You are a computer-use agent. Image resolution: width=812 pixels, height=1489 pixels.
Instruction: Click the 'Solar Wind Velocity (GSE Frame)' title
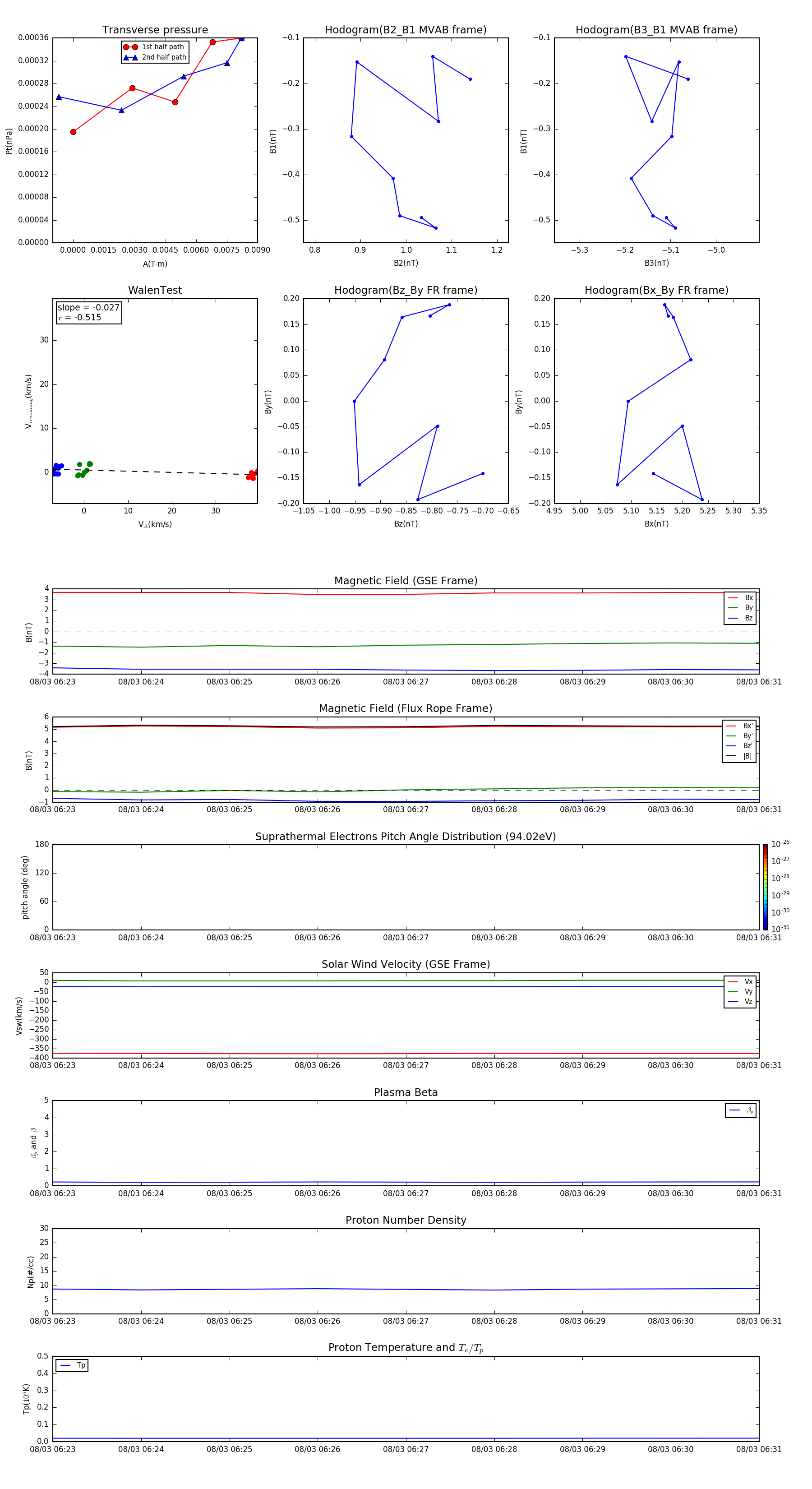tap(406, 965)
